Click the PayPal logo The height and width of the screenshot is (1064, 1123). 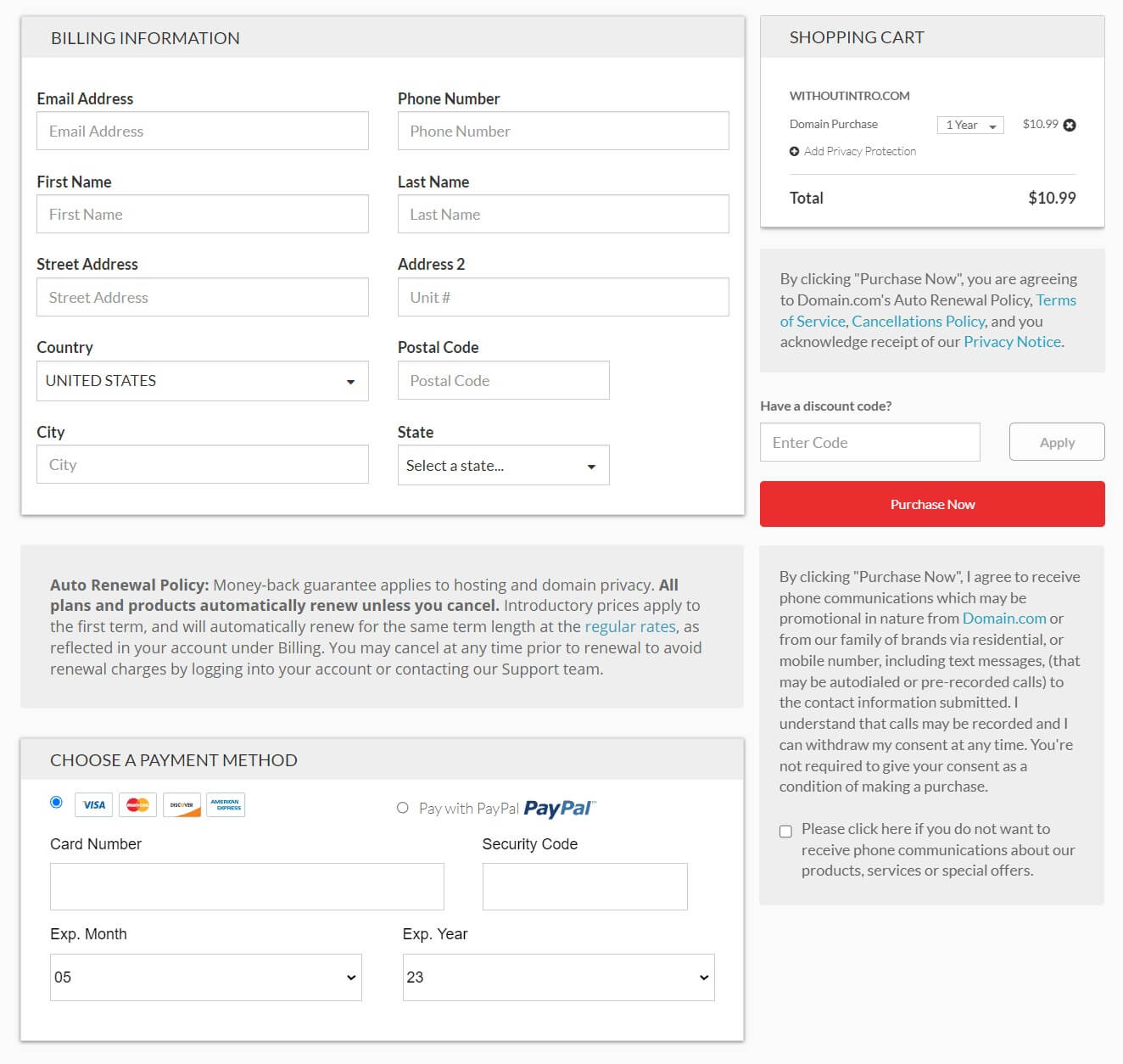[x=559, y=808]
